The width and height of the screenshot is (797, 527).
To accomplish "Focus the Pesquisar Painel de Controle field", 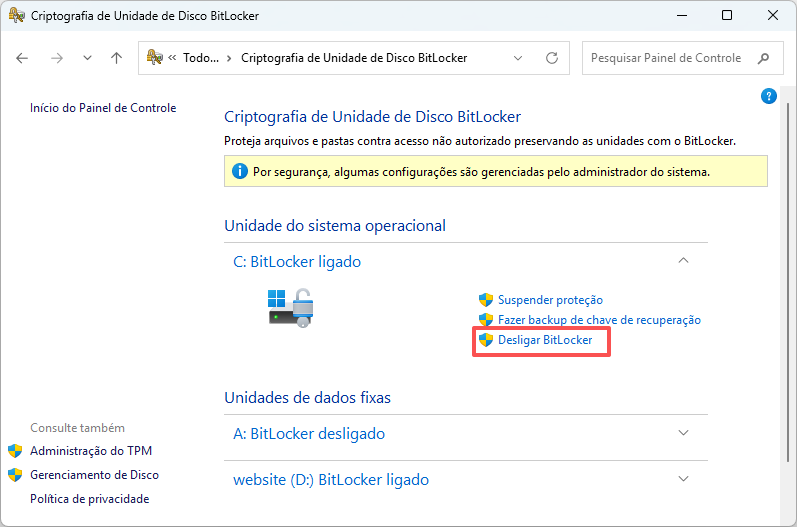I will 683,58.
